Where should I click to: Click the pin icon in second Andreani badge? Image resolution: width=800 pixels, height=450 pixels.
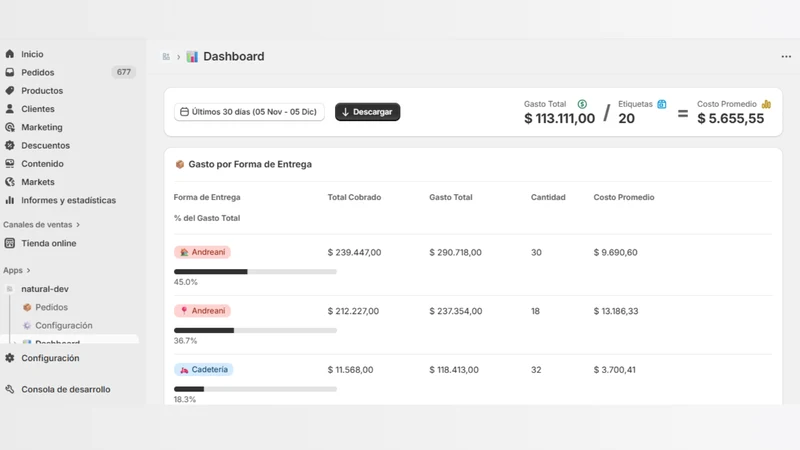(184, 311)
